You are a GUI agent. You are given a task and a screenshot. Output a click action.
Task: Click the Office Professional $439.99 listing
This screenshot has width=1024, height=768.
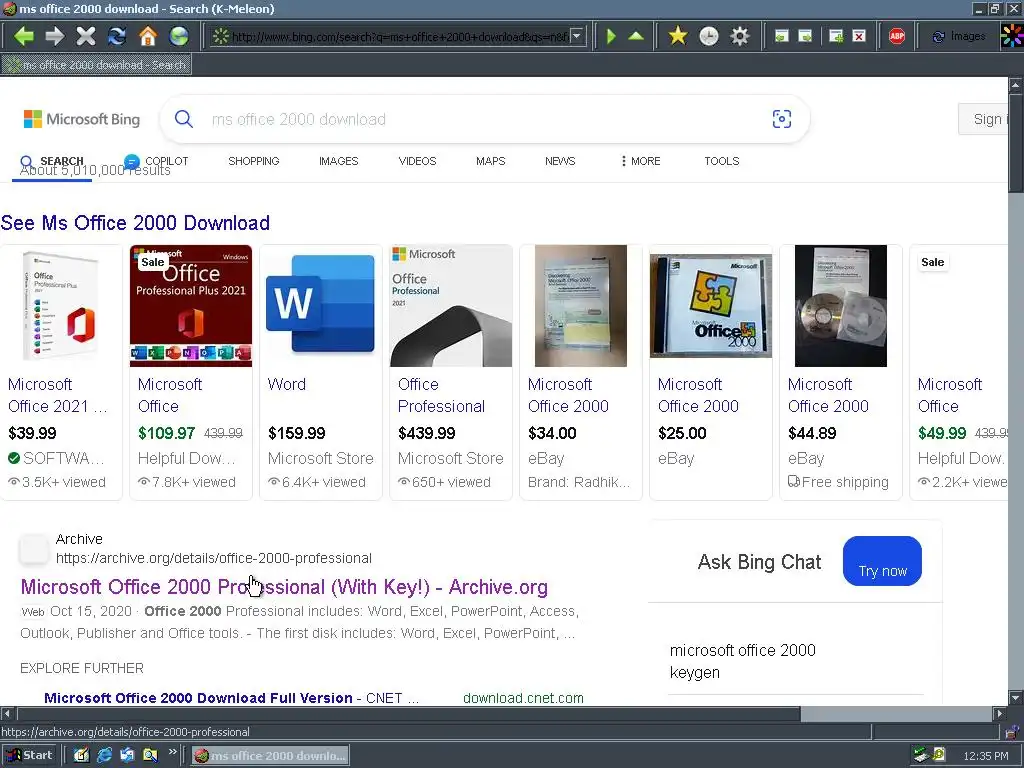click(x=451, y=372)
